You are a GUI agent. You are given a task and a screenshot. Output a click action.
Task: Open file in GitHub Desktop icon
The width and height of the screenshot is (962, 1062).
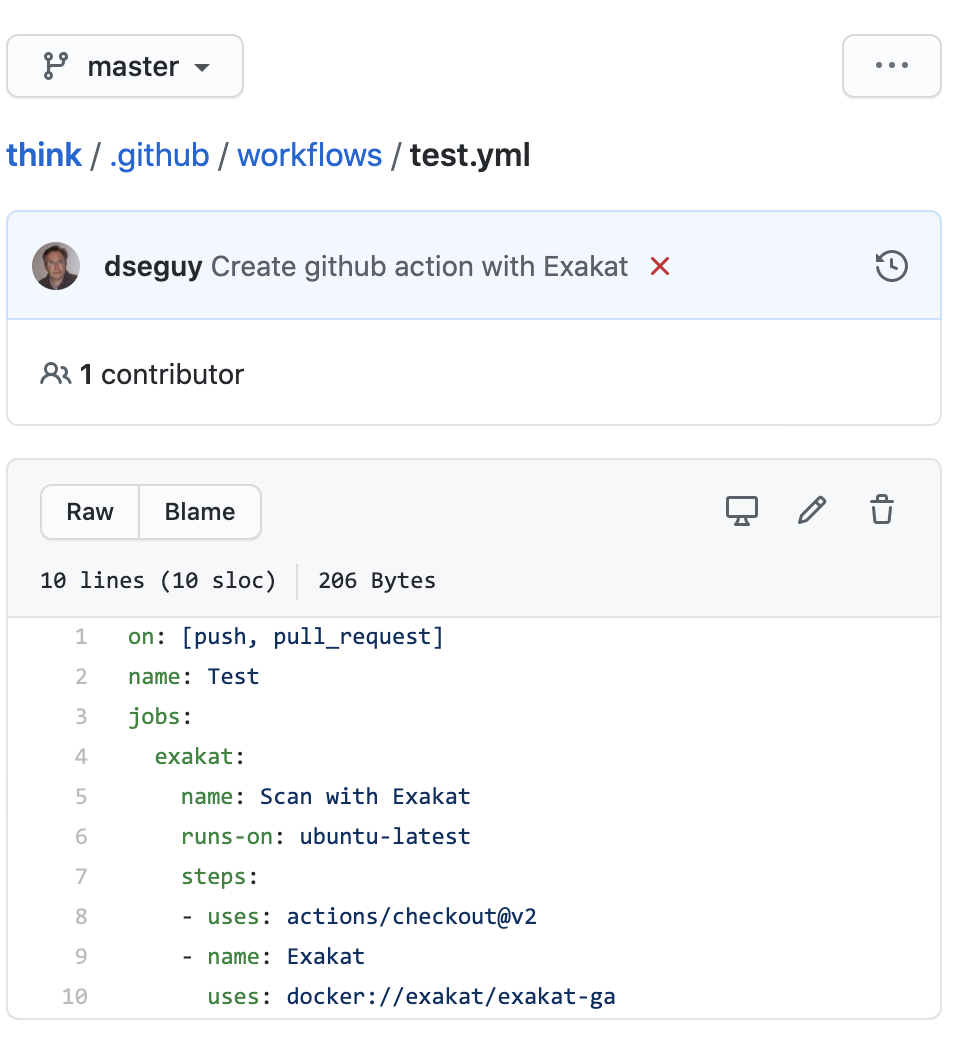[x=742, y=511]
